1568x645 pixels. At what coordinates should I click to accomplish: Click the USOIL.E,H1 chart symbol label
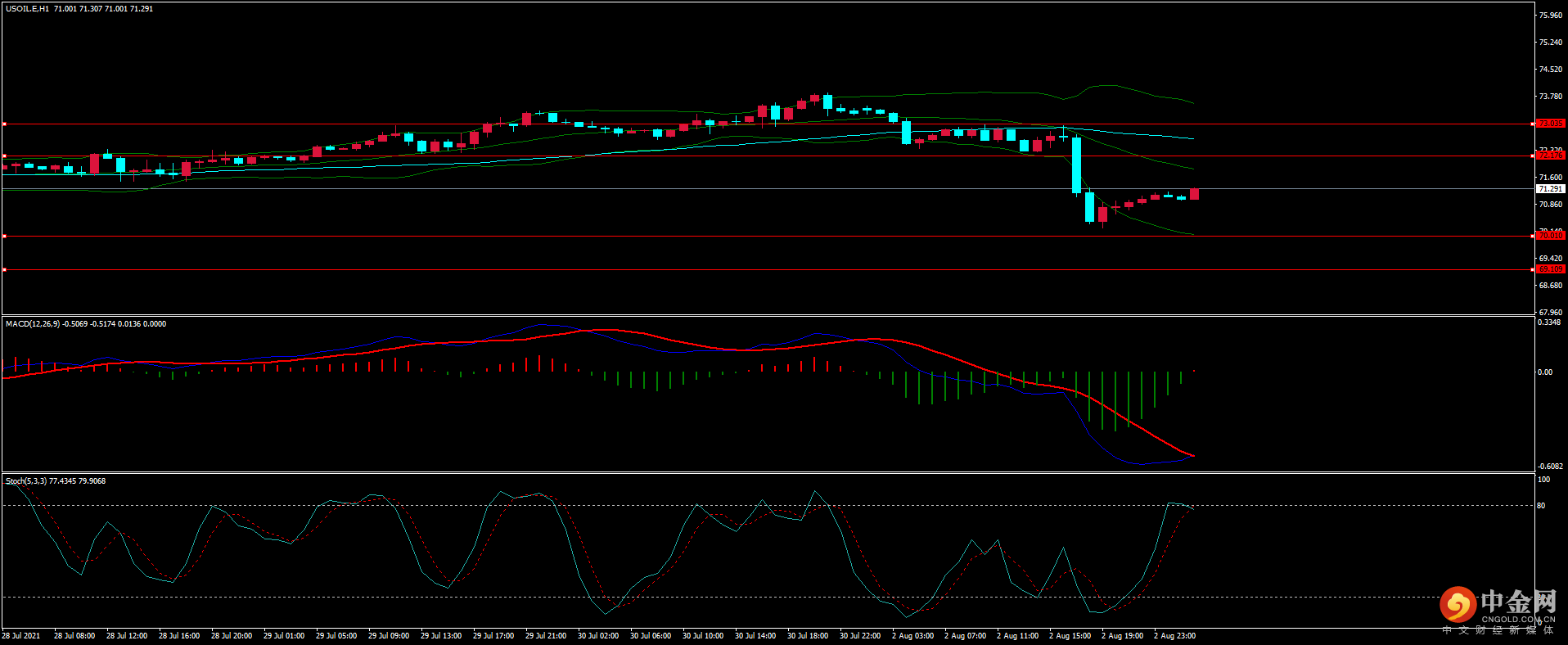click(x=27, y=9)
